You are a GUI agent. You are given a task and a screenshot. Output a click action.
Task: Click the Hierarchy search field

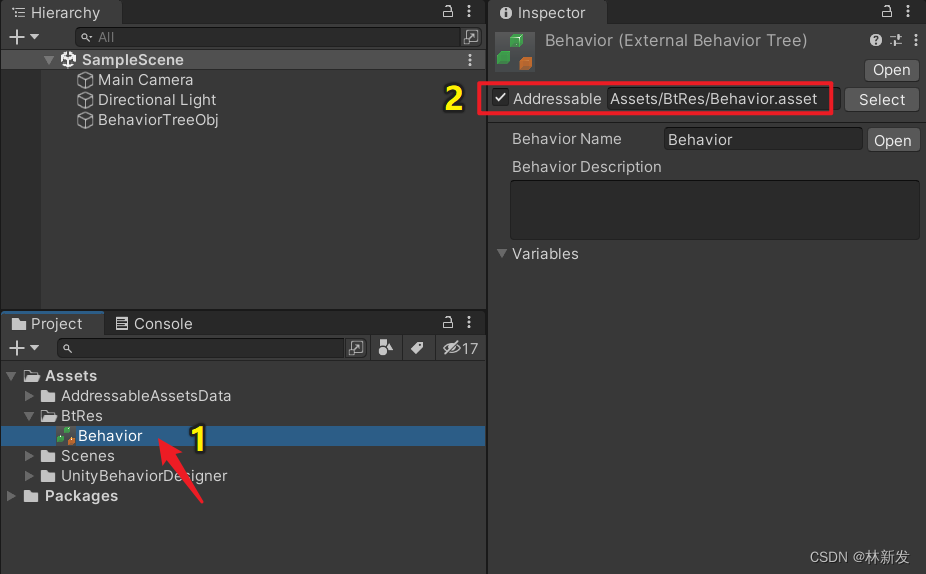[x=268, y=37]
